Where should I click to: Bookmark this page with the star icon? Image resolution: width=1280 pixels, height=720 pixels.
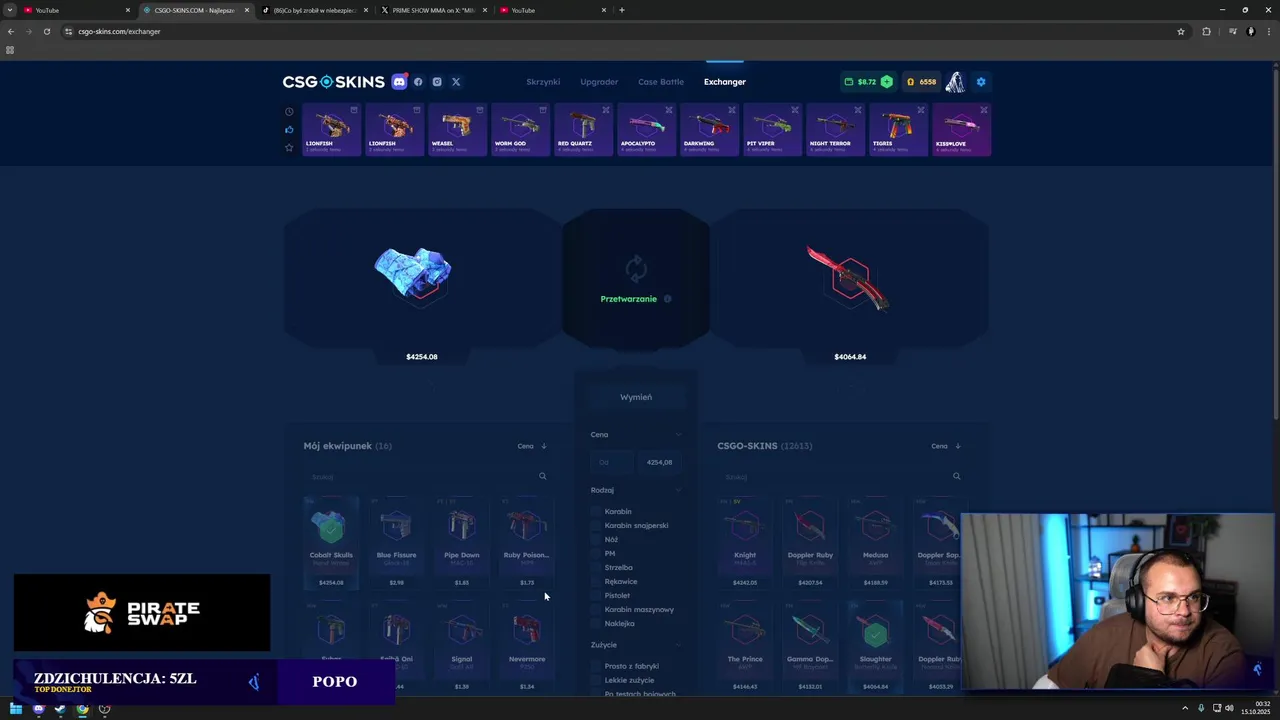[1181, 31]
